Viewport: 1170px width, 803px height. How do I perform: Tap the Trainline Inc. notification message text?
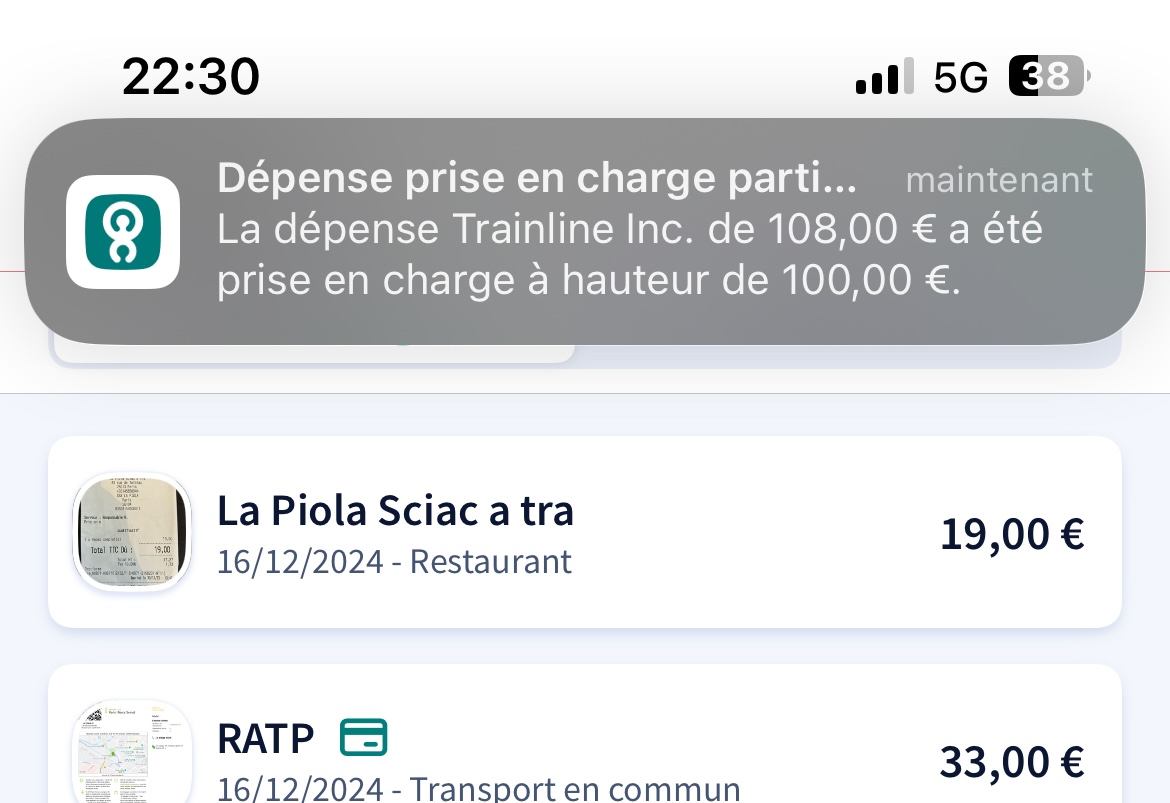pyautogui.click(x=629, y=254)
